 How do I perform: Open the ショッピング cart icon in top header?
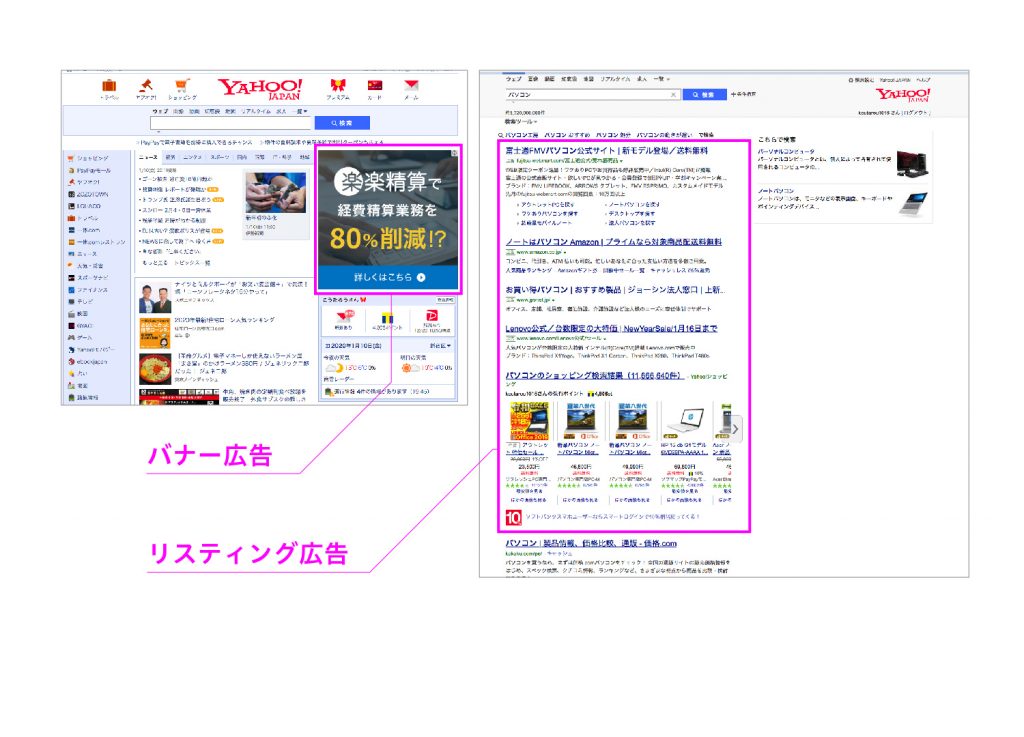(x=182, y=86)
